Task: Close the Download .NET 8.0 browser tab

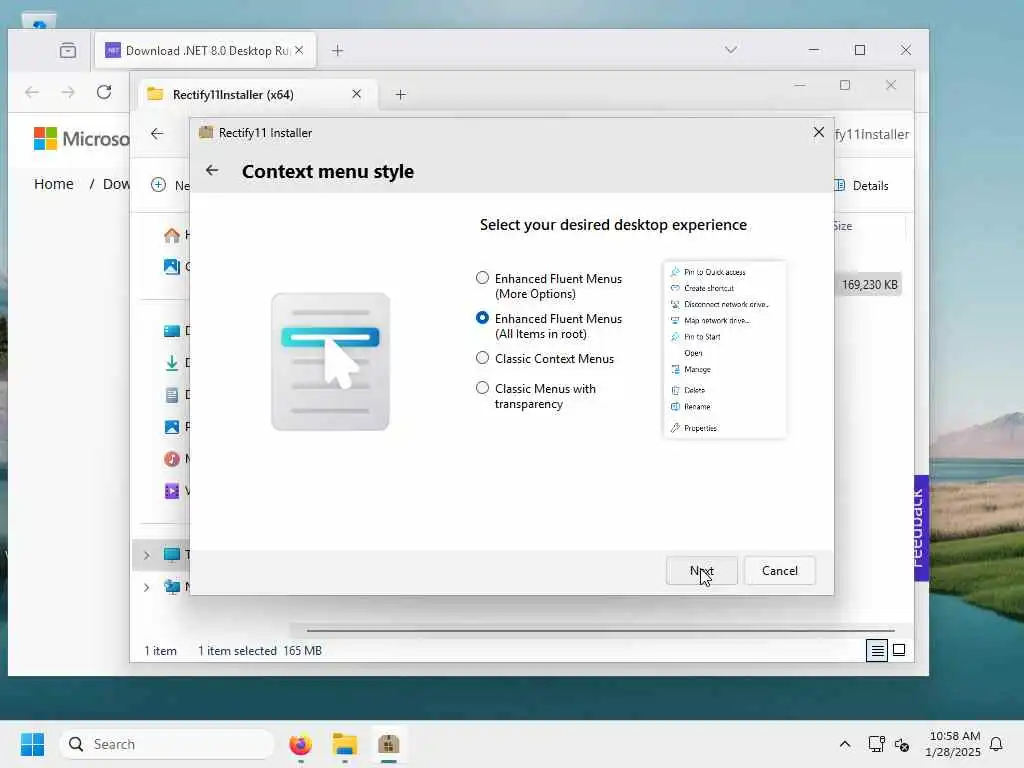Action: [299, 50]
